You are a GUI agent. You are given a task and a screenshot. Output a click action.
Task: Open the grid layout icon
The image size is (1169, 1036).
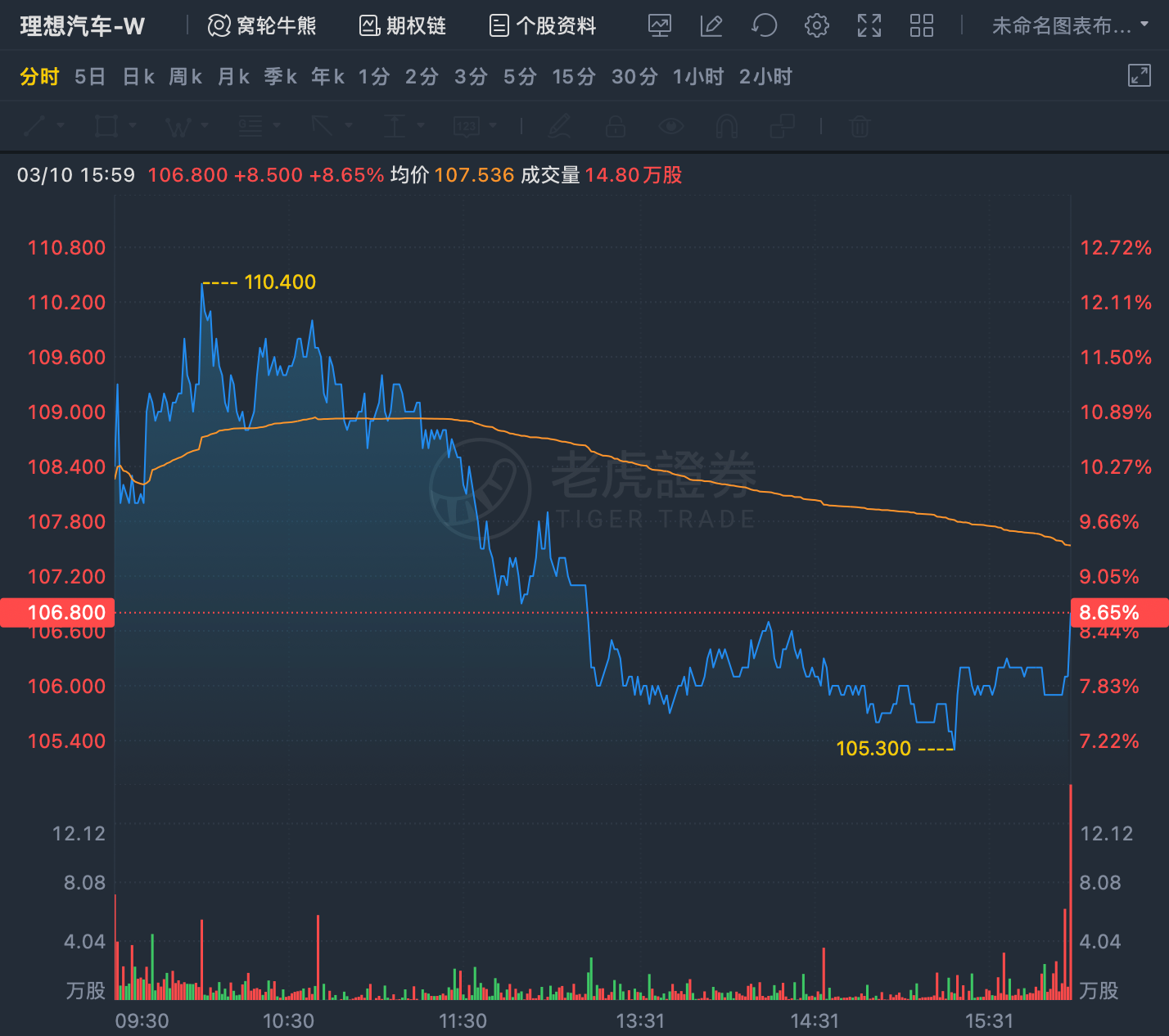click(921, 26)
